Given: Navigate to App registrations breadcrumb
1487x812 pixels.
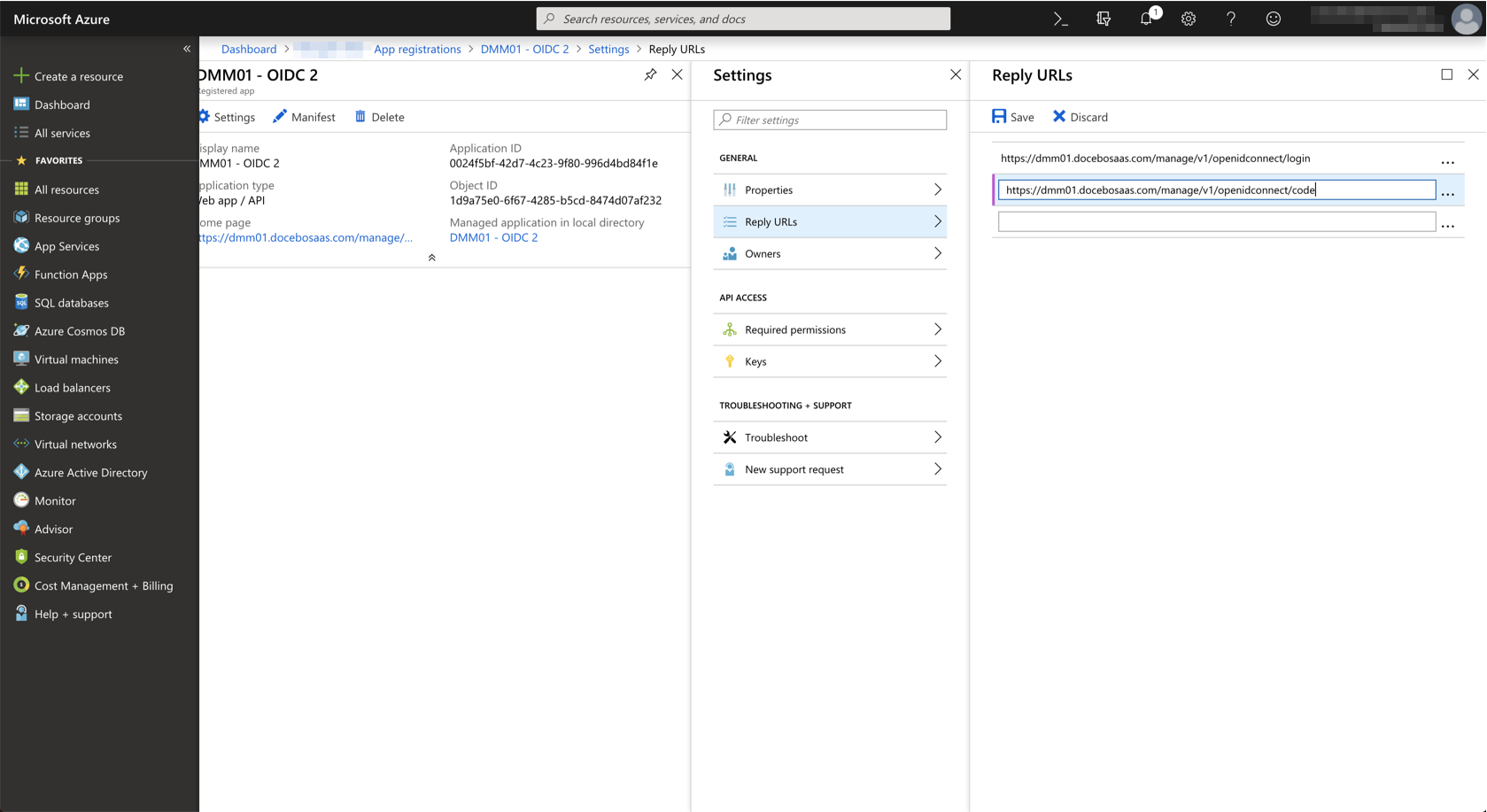Looking at the screenshot, I should (x=417, y=49).
